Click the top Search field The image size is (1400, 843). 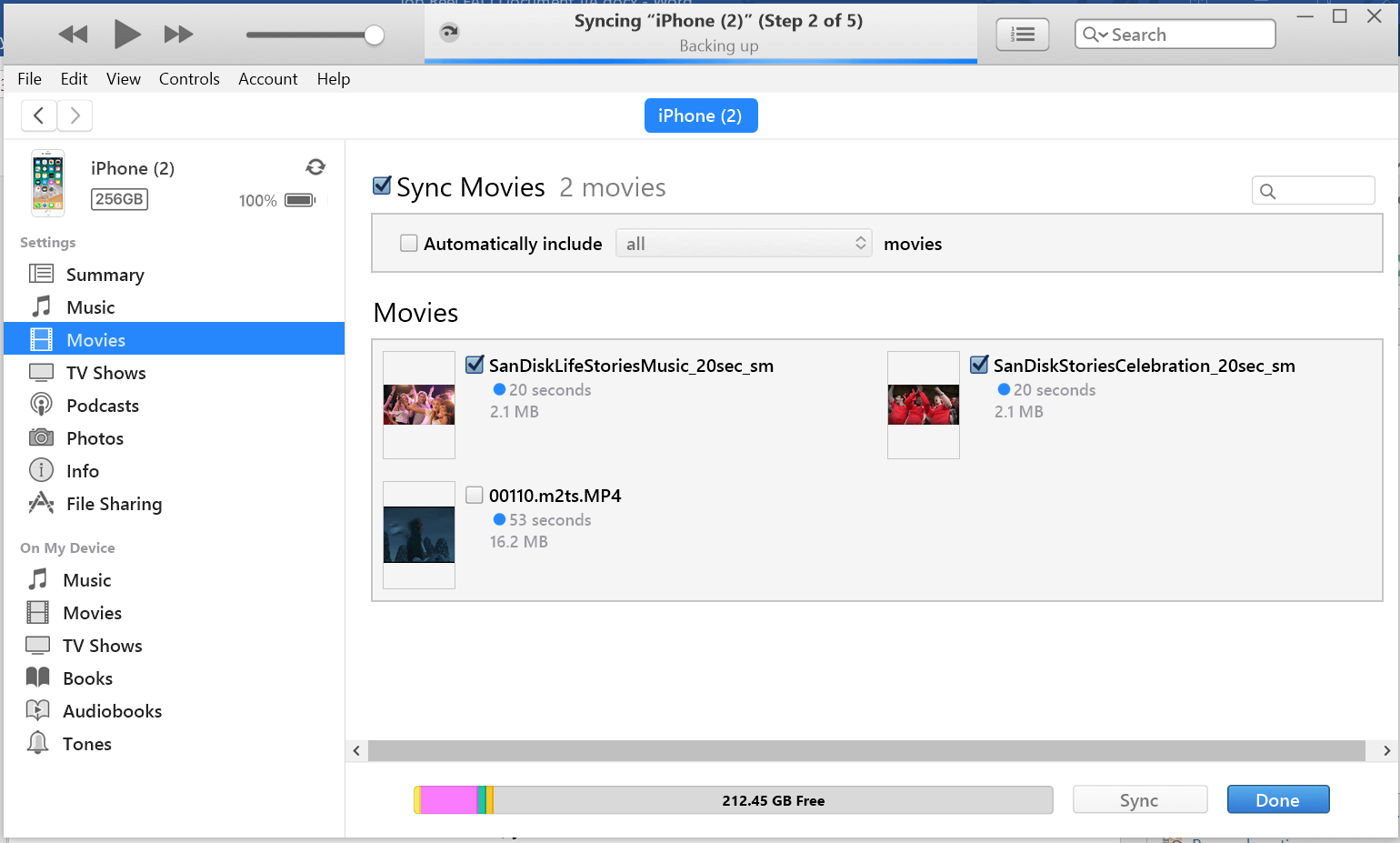pyautogui.click(x=1175, y=35)
